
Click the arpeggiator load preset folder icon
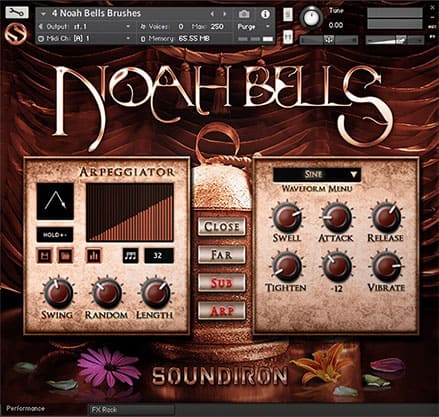tap(65, 256)
